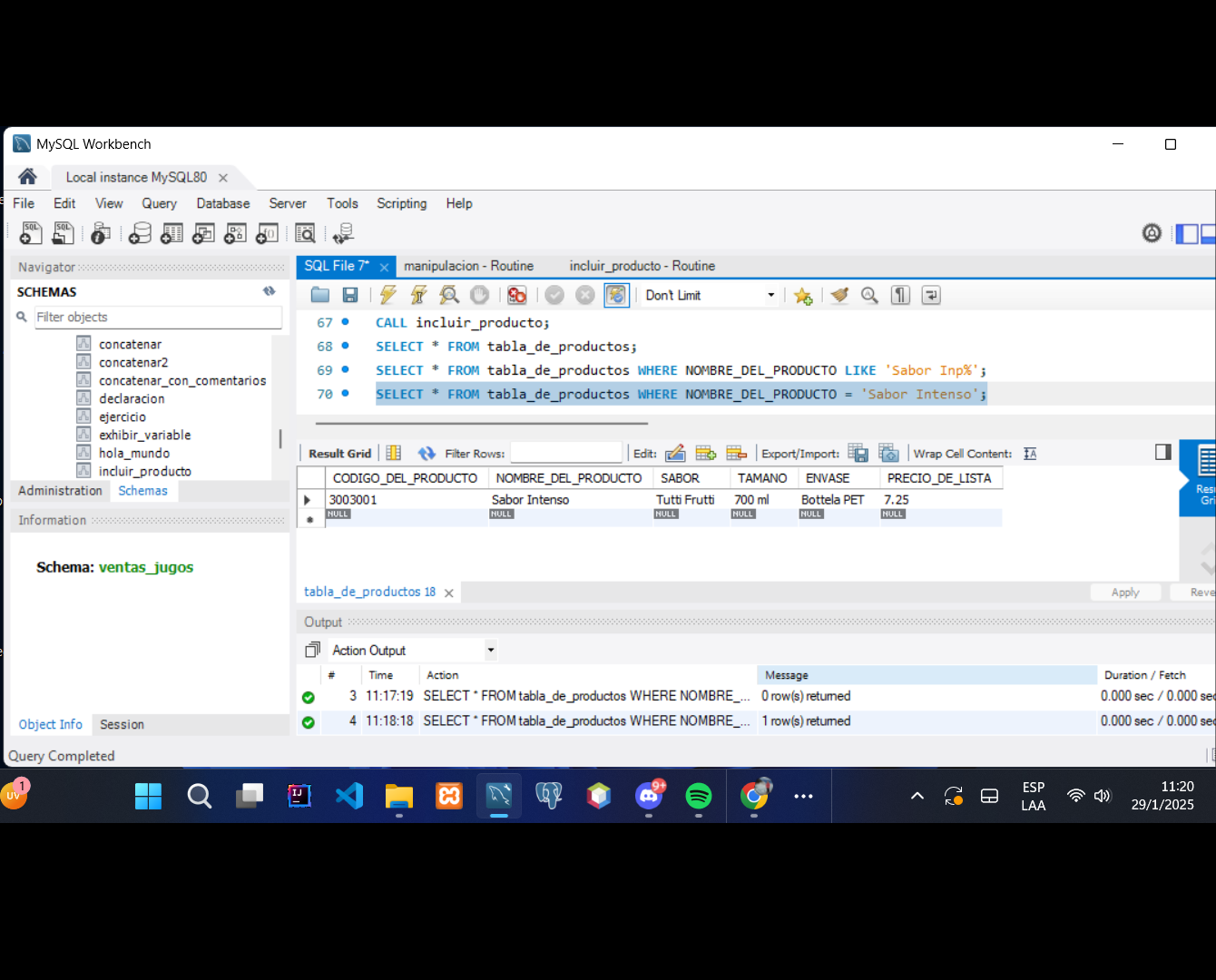Select the hola_mundo procedure in schemas tree

pyautogui.click(x=134, y=453)
